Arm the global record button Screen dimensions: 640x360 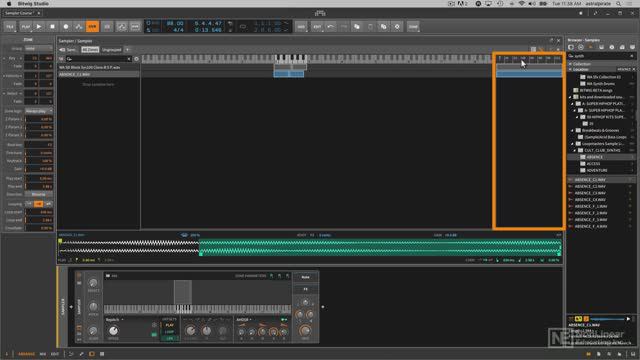pyautogui.click(x=65, y=27)
